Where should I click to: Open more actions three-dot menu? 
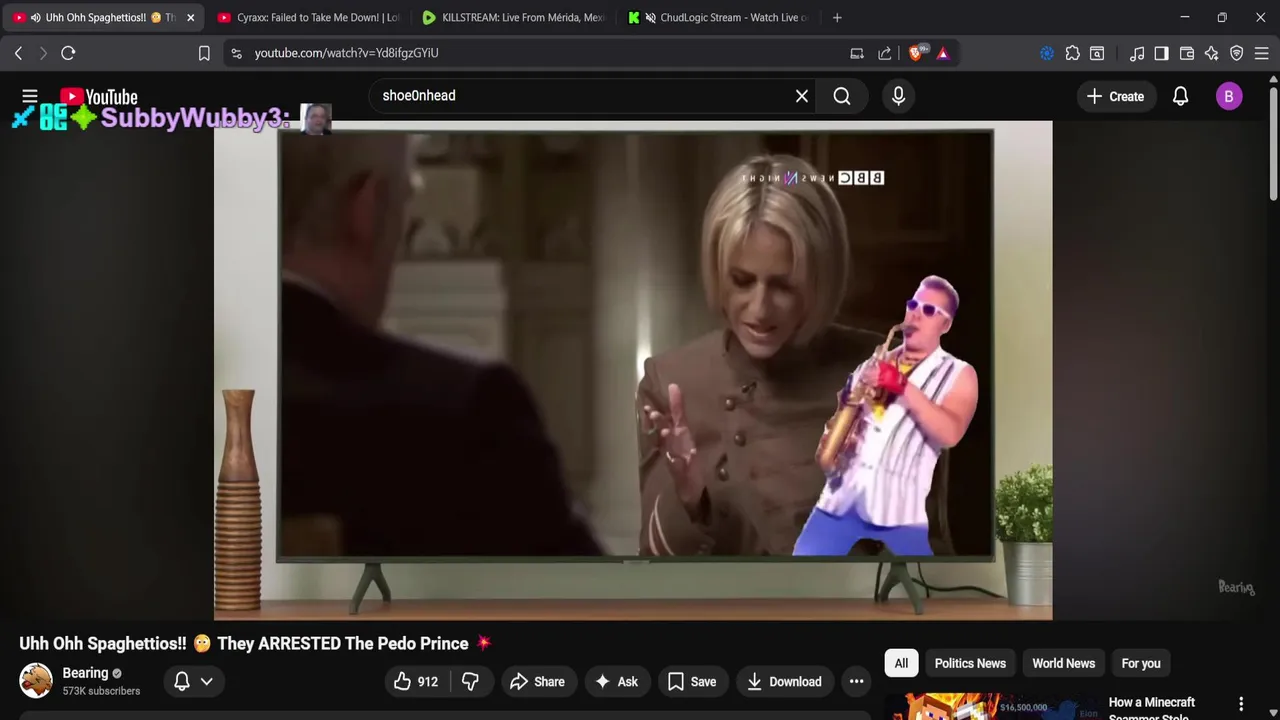tap(856, 681)
